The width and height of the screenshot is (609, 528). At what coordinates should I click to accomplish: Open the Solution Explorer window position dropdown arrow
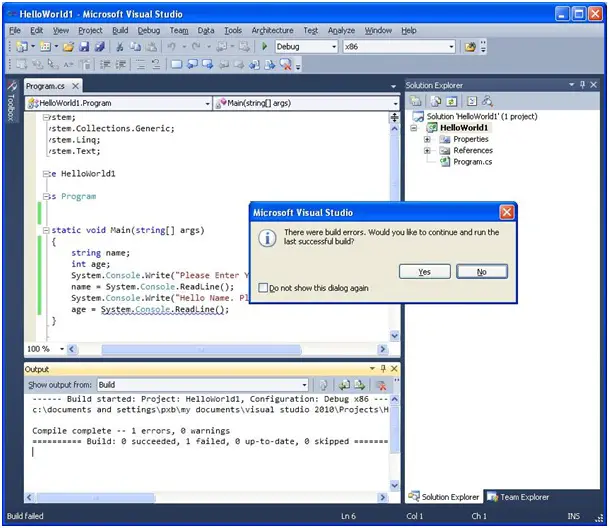(571, 85)
